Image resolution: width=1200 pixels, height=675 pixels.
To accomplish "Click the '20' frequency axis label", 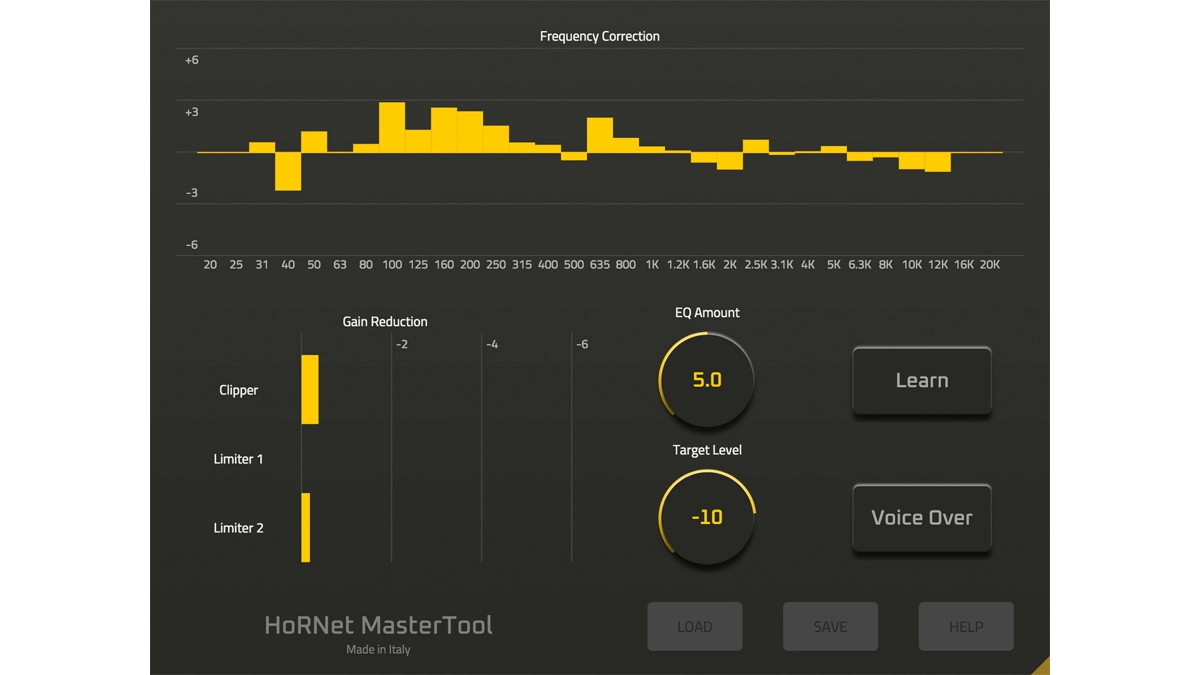I will pyautogui.click(x=210, y=265).
